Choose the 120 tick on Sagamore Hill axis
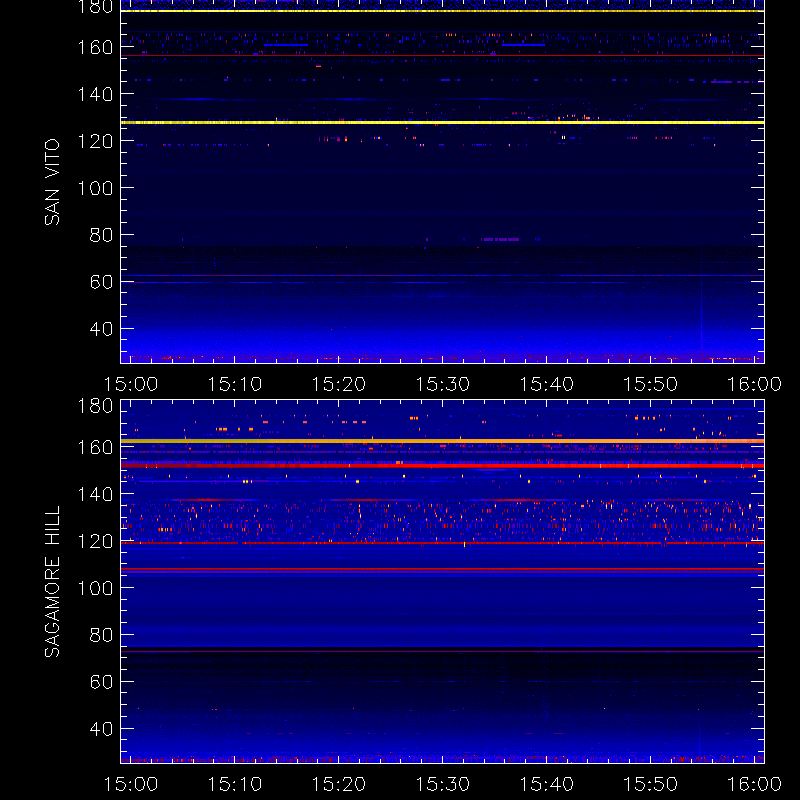The width and height of the screenshot is (800, 800). (95, 541)
